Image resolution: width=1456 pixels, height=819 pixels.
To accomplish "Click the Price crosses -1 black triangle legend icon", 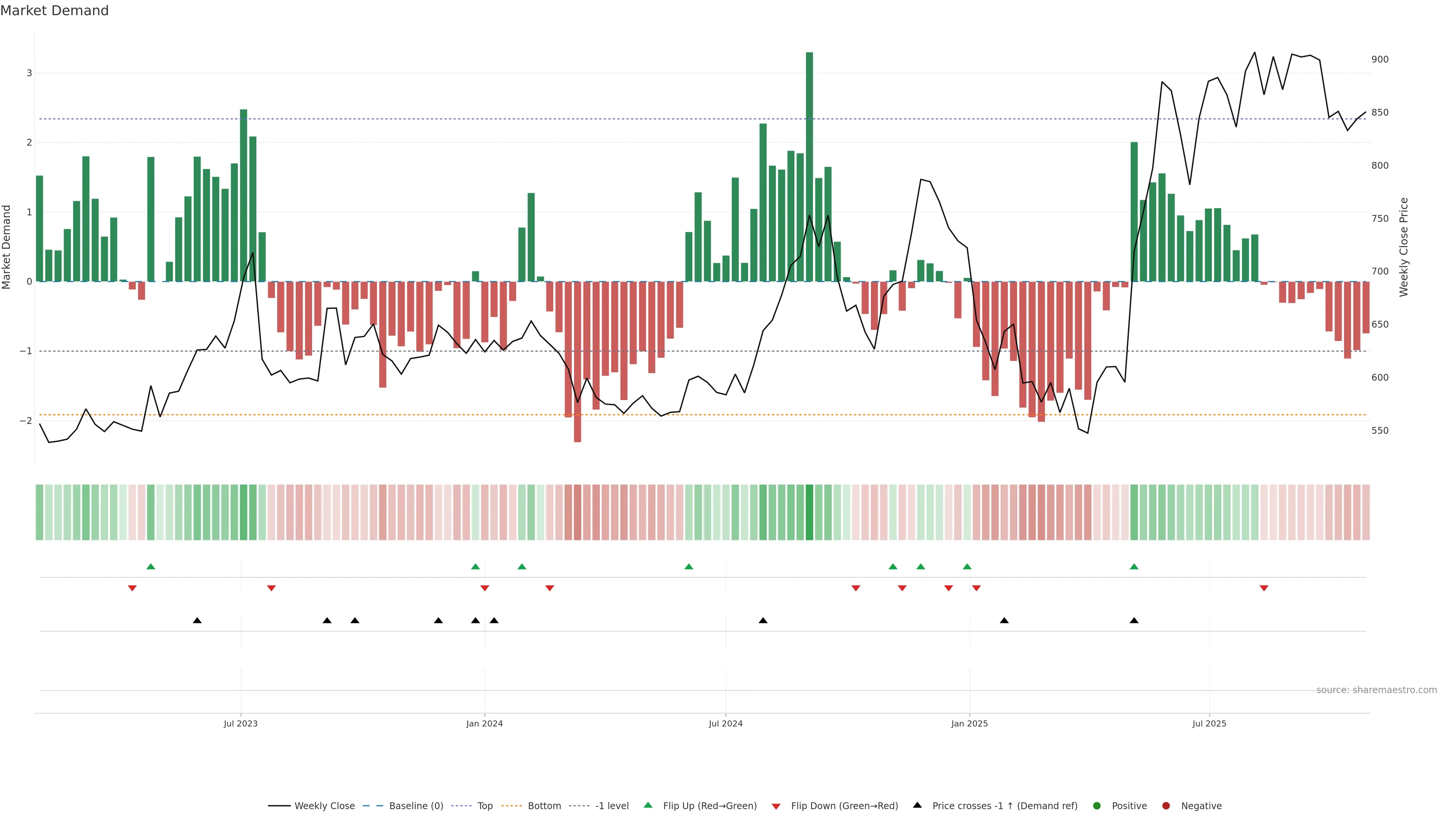I will pyautogui.click(x=917, y=805).
